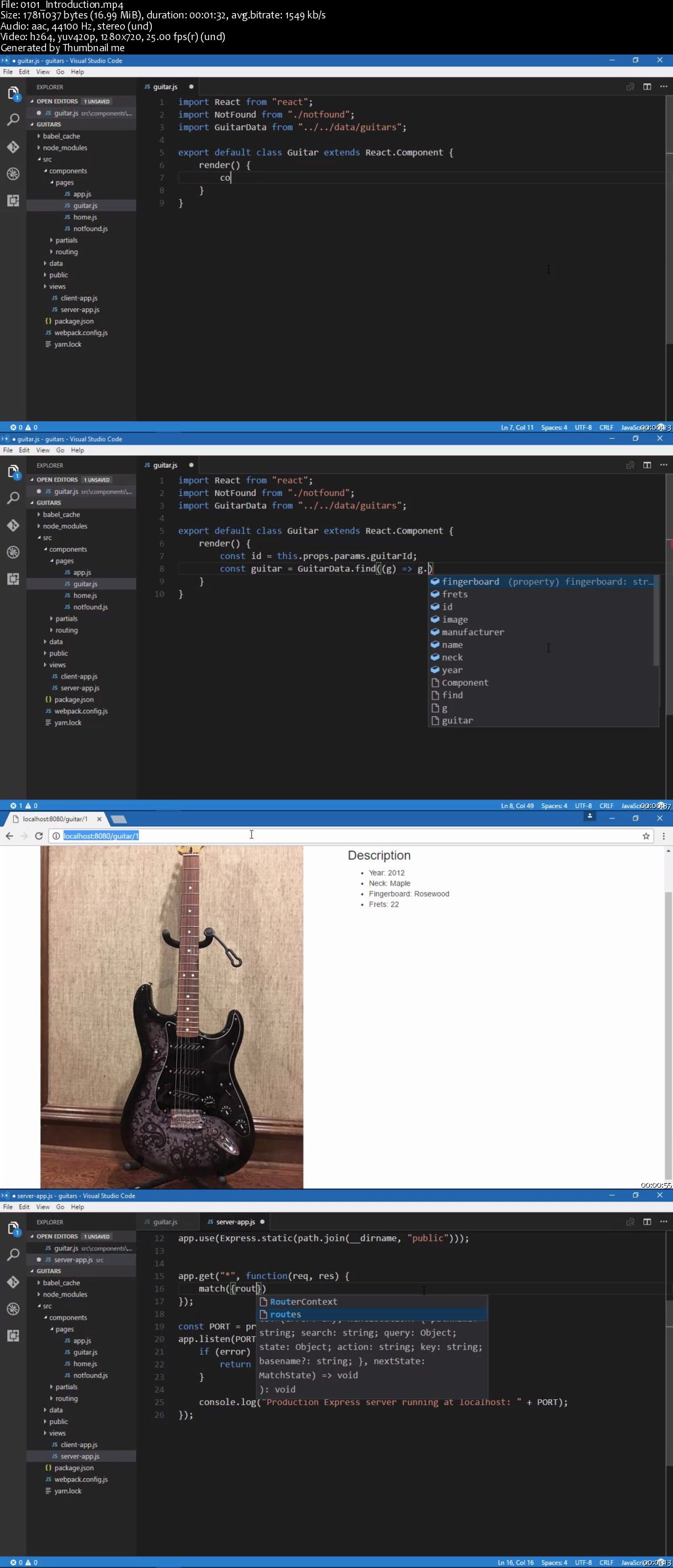
Task: Open webpack.config.js in the server-app.js window explorer
Action: (81, 1479)
